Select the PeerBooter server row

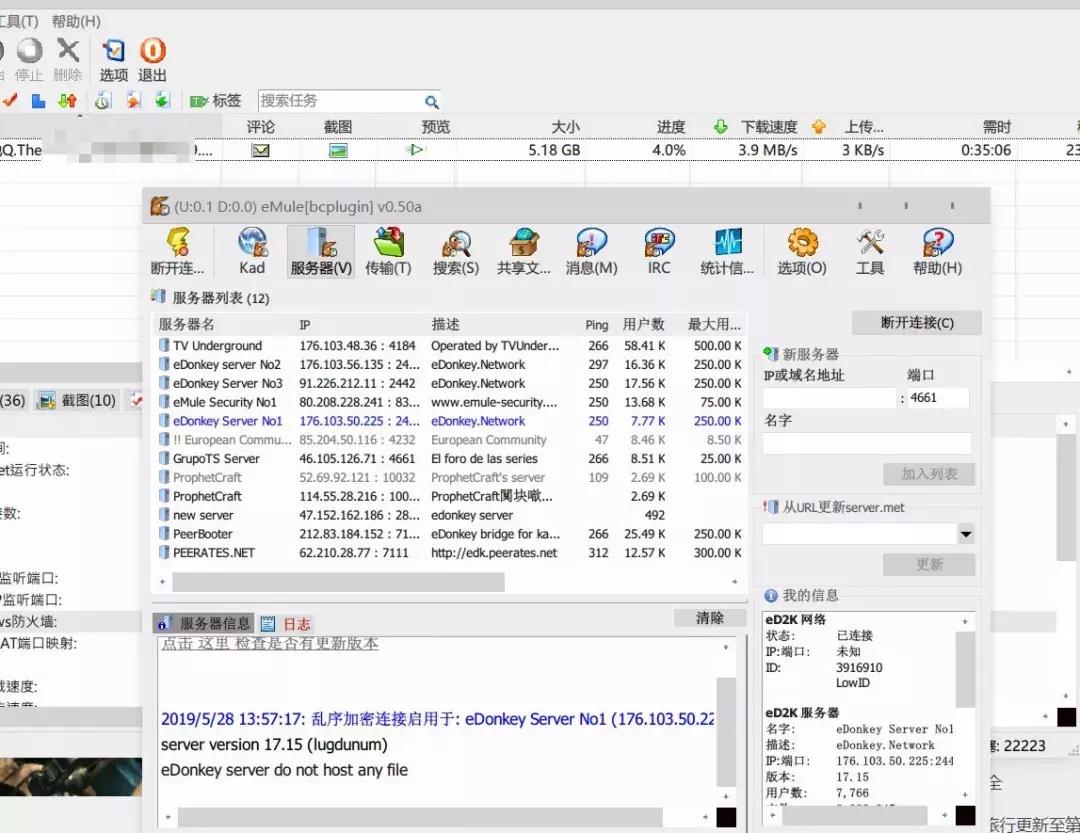(x=450, y=534)
